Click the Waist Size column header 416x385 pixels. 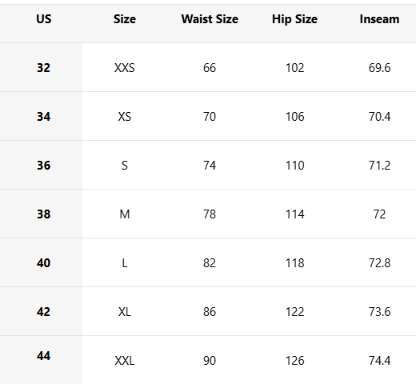[210, 19]
